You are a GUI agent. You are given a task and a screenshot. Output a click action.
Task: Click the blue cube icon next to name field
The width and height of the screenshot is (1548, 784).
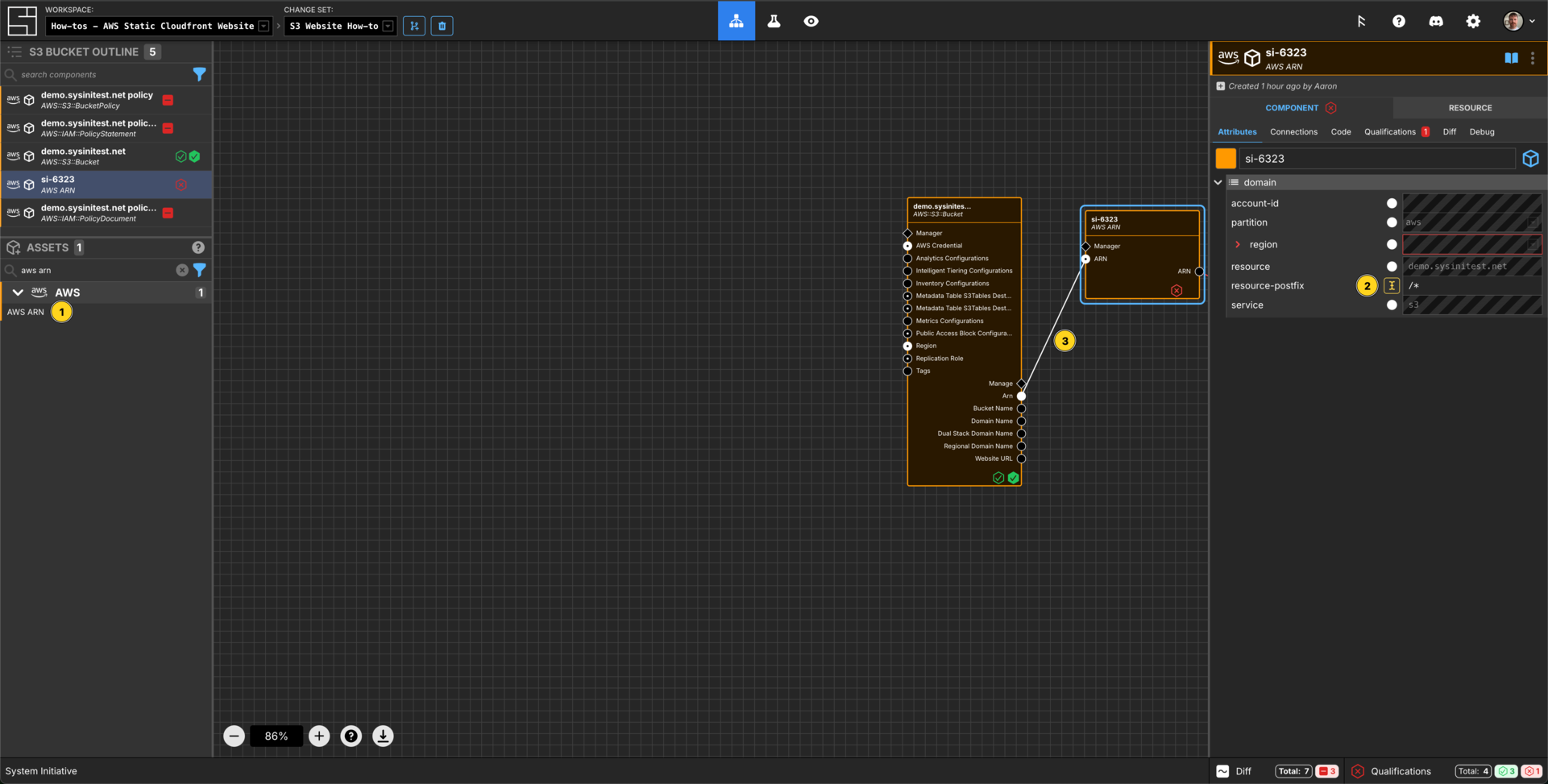tap(1530, 159)
